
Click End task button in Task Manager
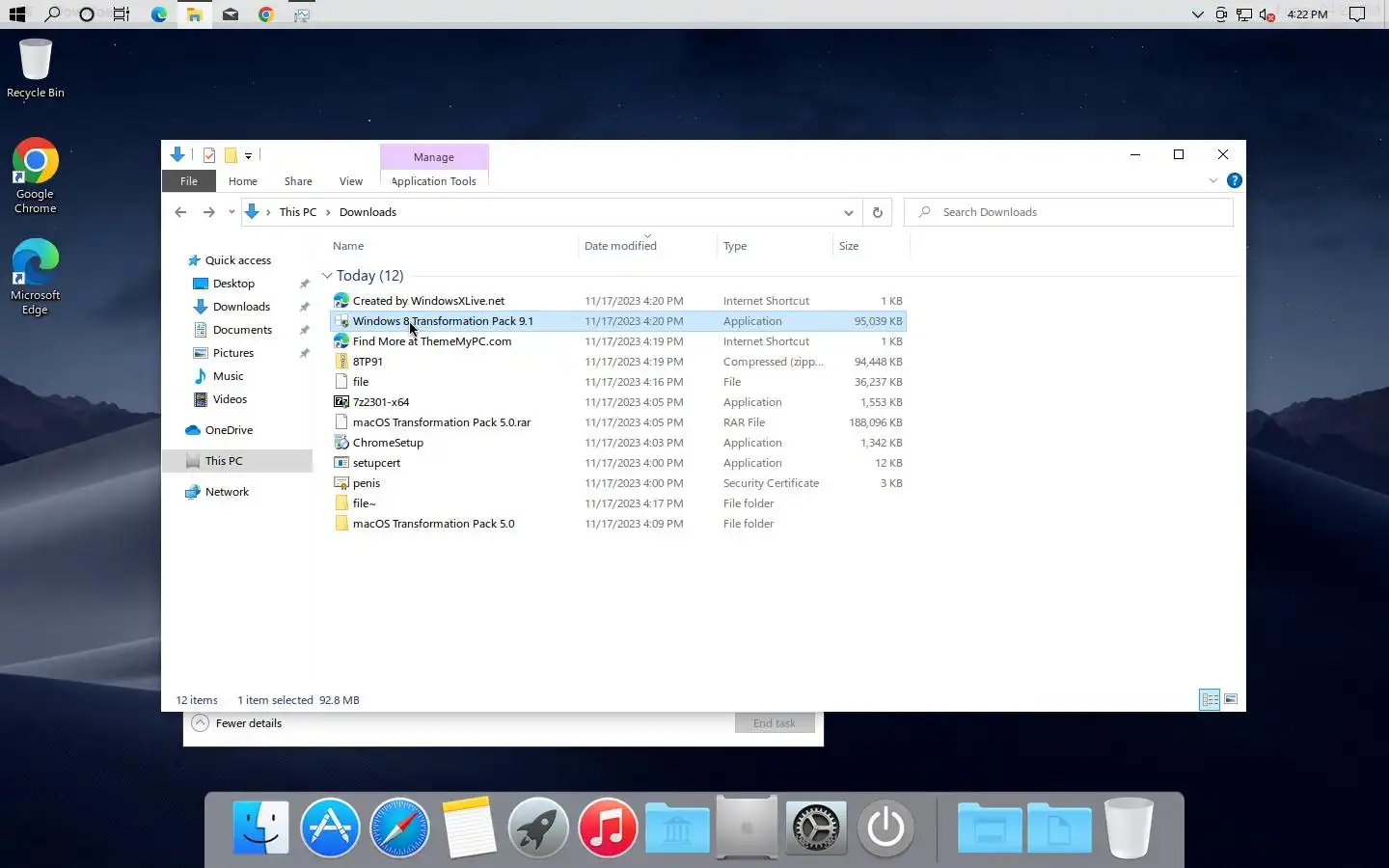pos(775,723)
